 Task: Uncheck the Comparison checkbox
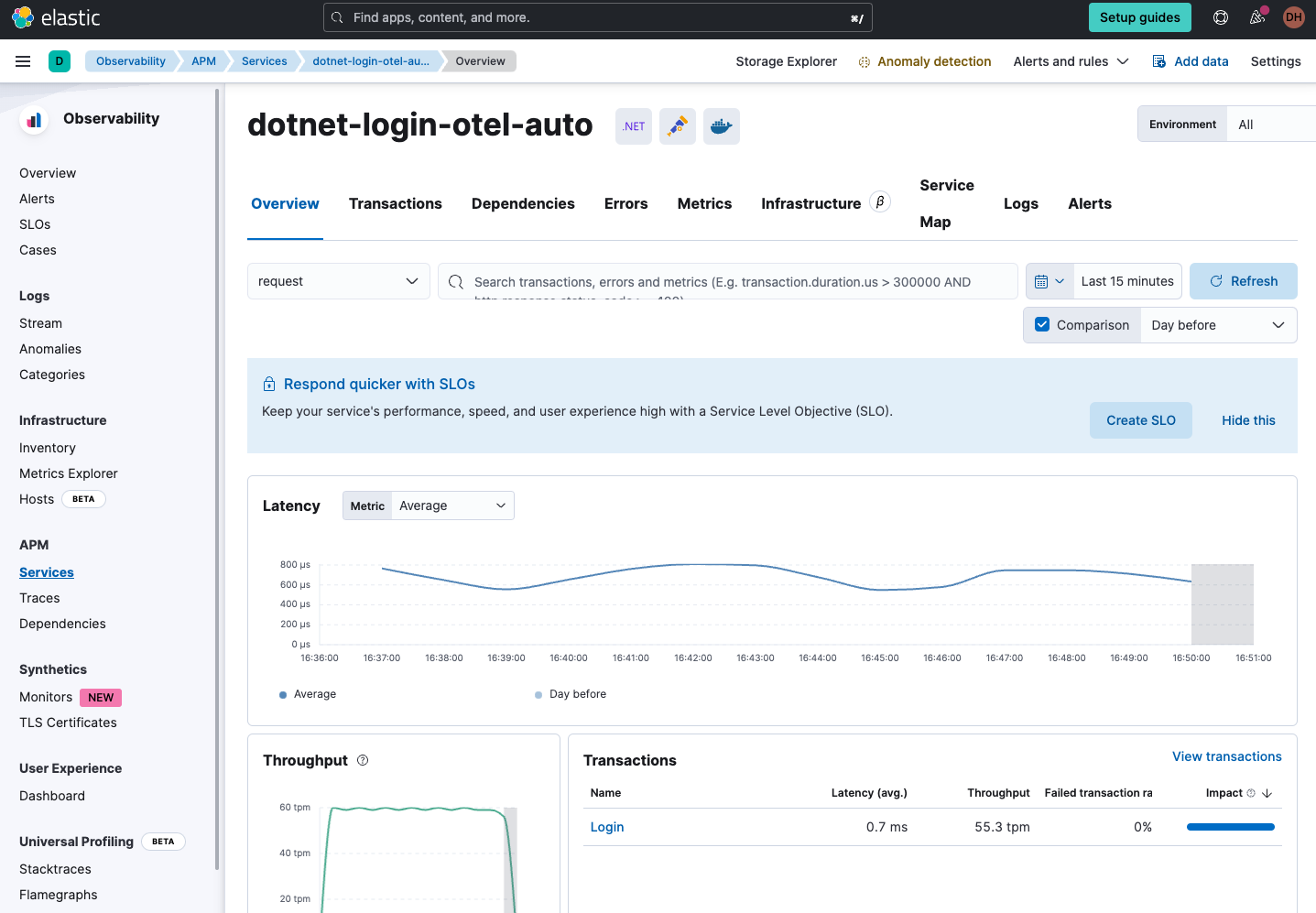pos(1042,324)
